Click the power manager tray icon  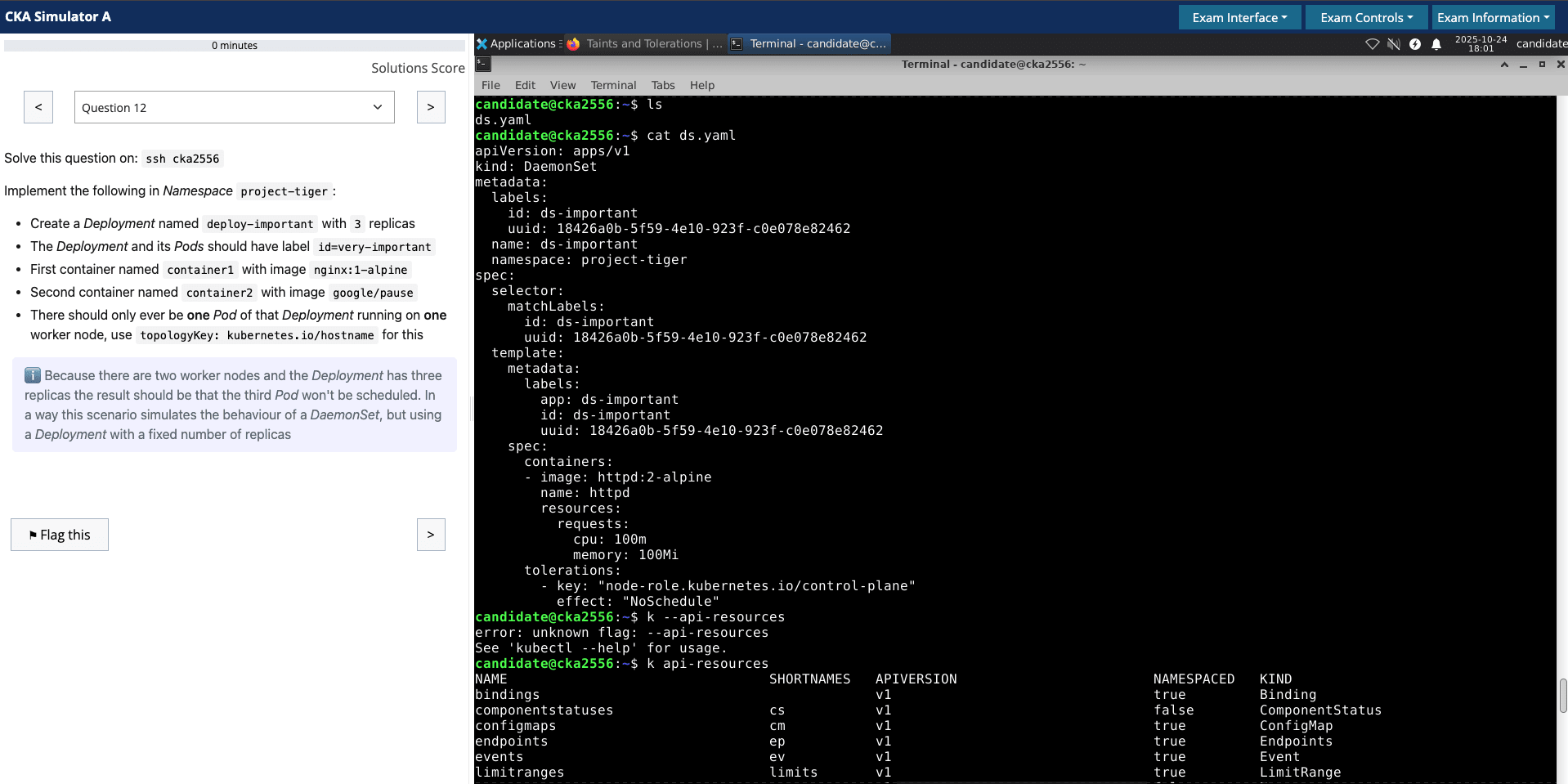[1415, 44]
